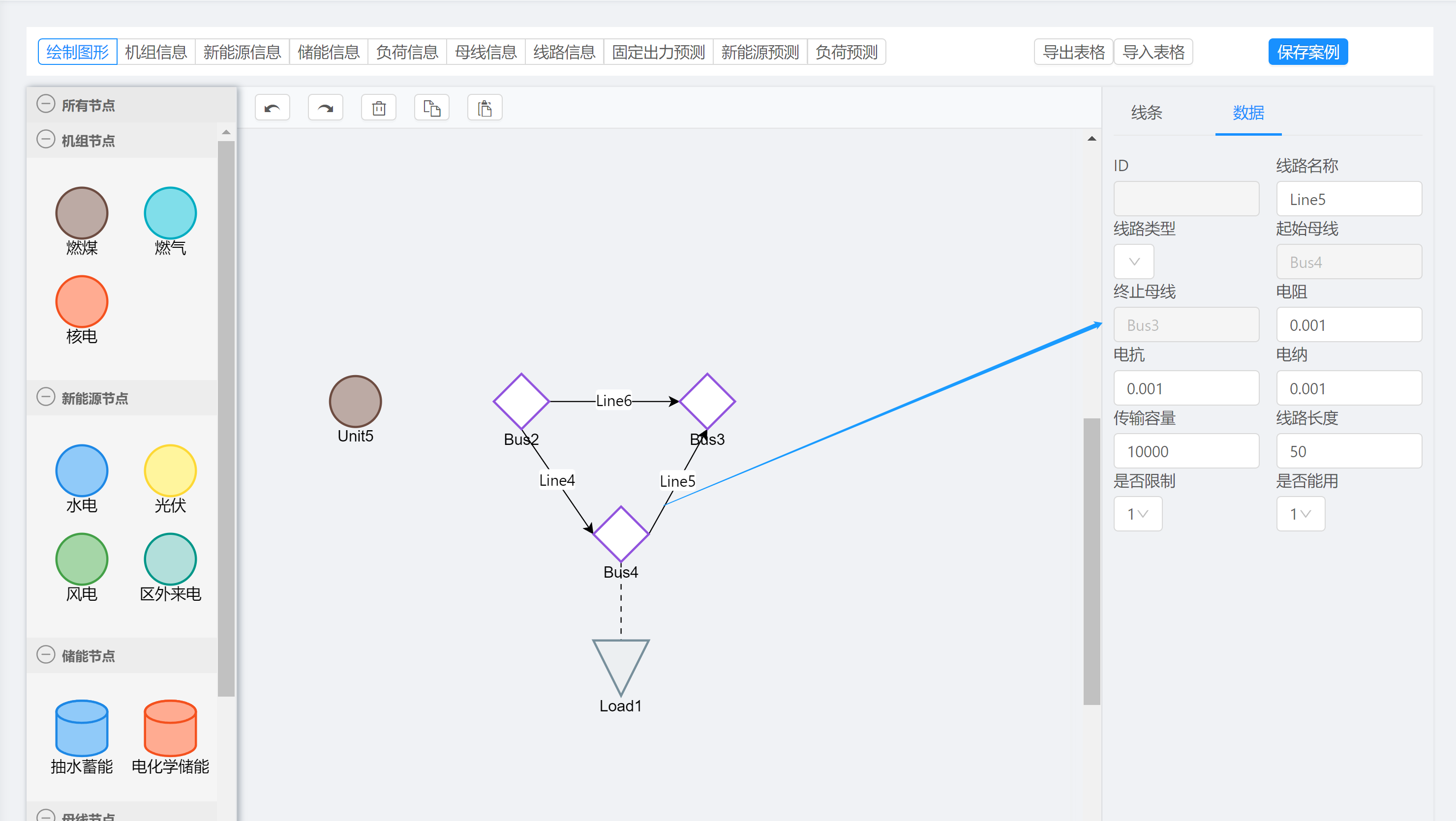Select the 风电 wind node
The height and width of the screenshot is (821, 1456).
(81, 559)
